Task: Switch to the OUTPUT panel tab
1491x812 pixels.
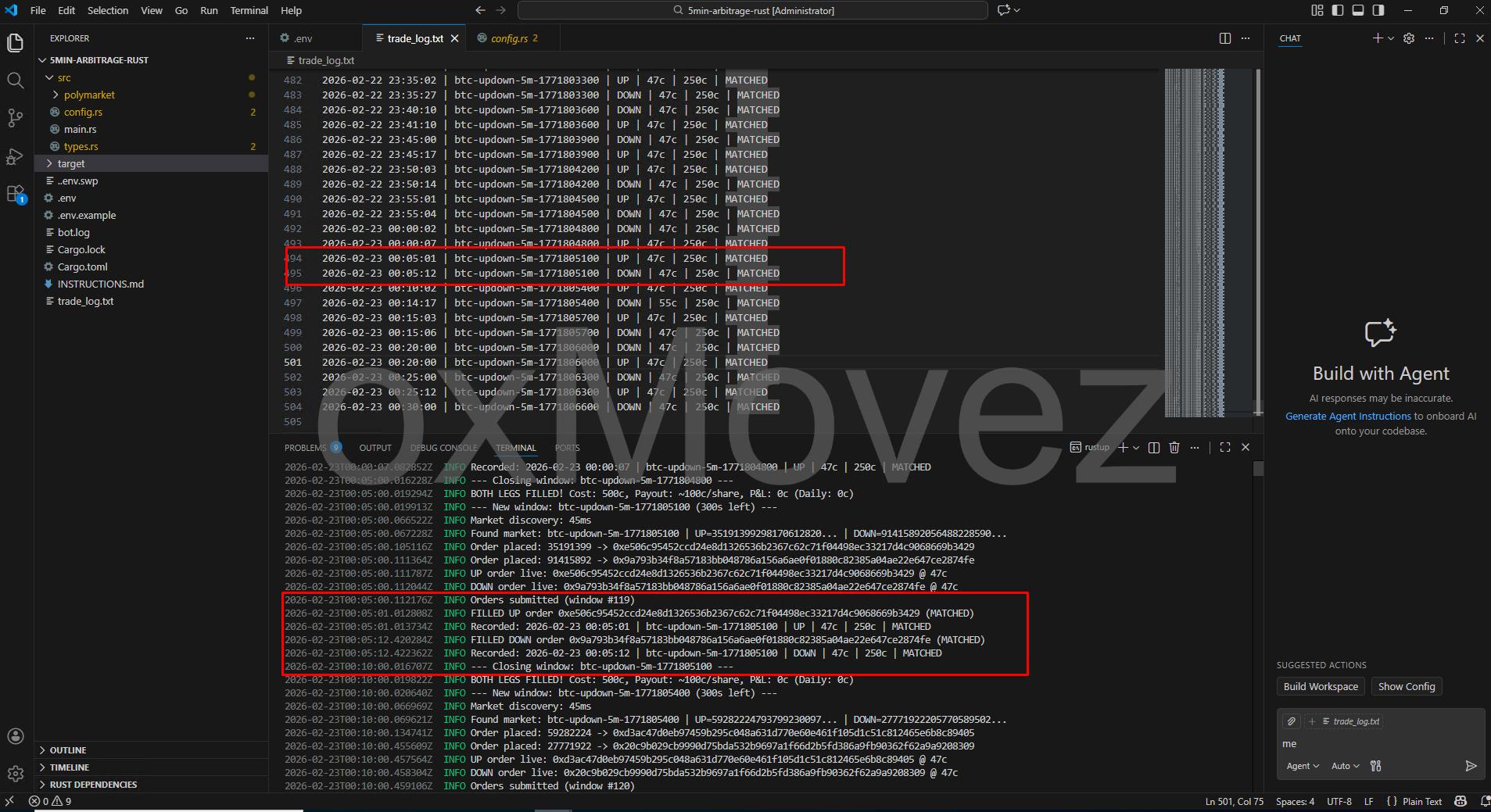Action: [375, 448]
